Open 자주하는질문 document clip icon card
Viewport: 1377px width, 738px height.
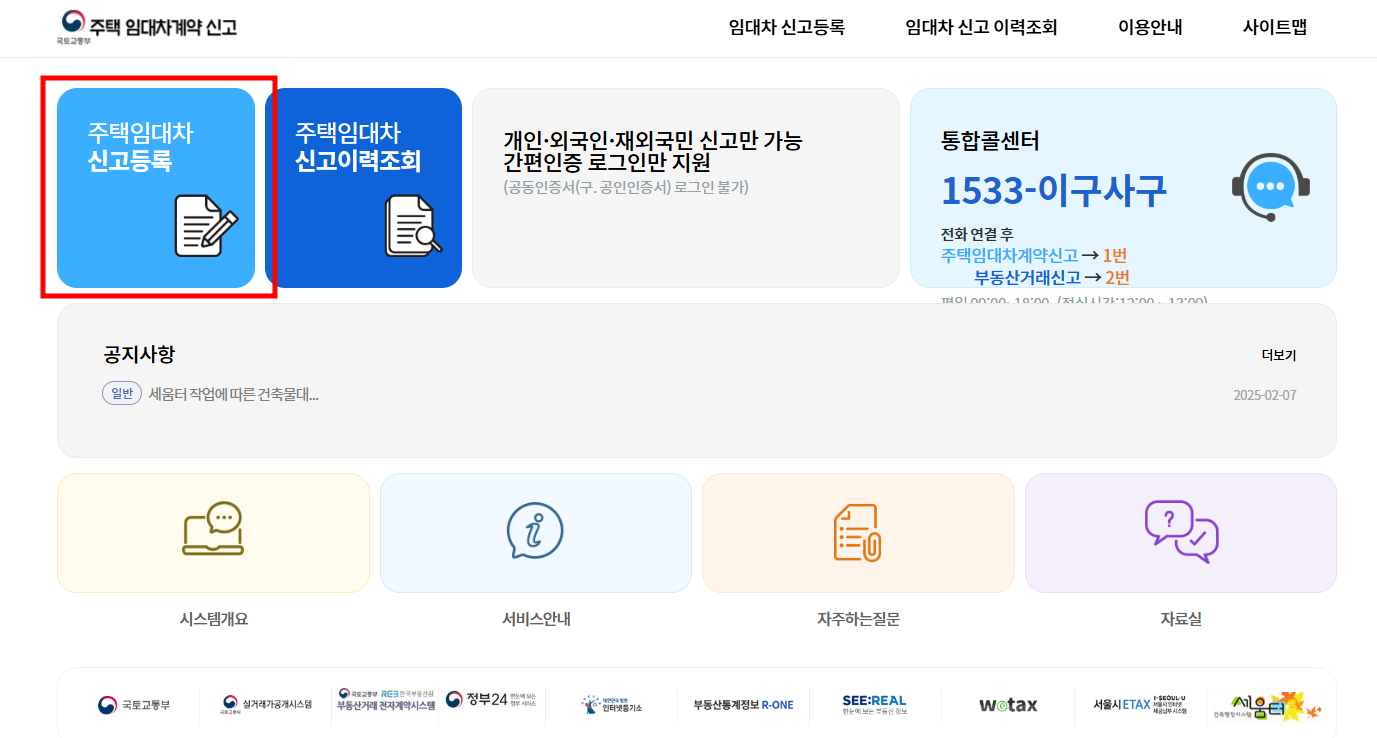pos(858,533)
